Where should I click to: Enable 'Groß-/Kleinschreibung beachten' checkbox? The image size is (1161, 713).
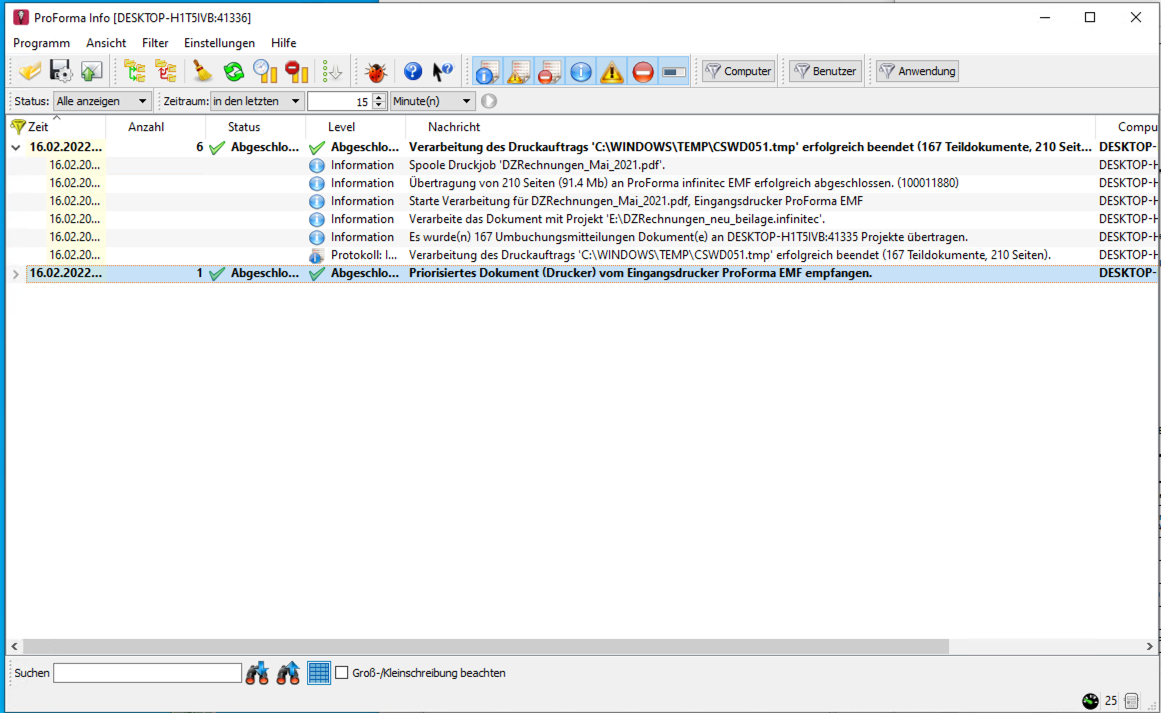(341, 673)
